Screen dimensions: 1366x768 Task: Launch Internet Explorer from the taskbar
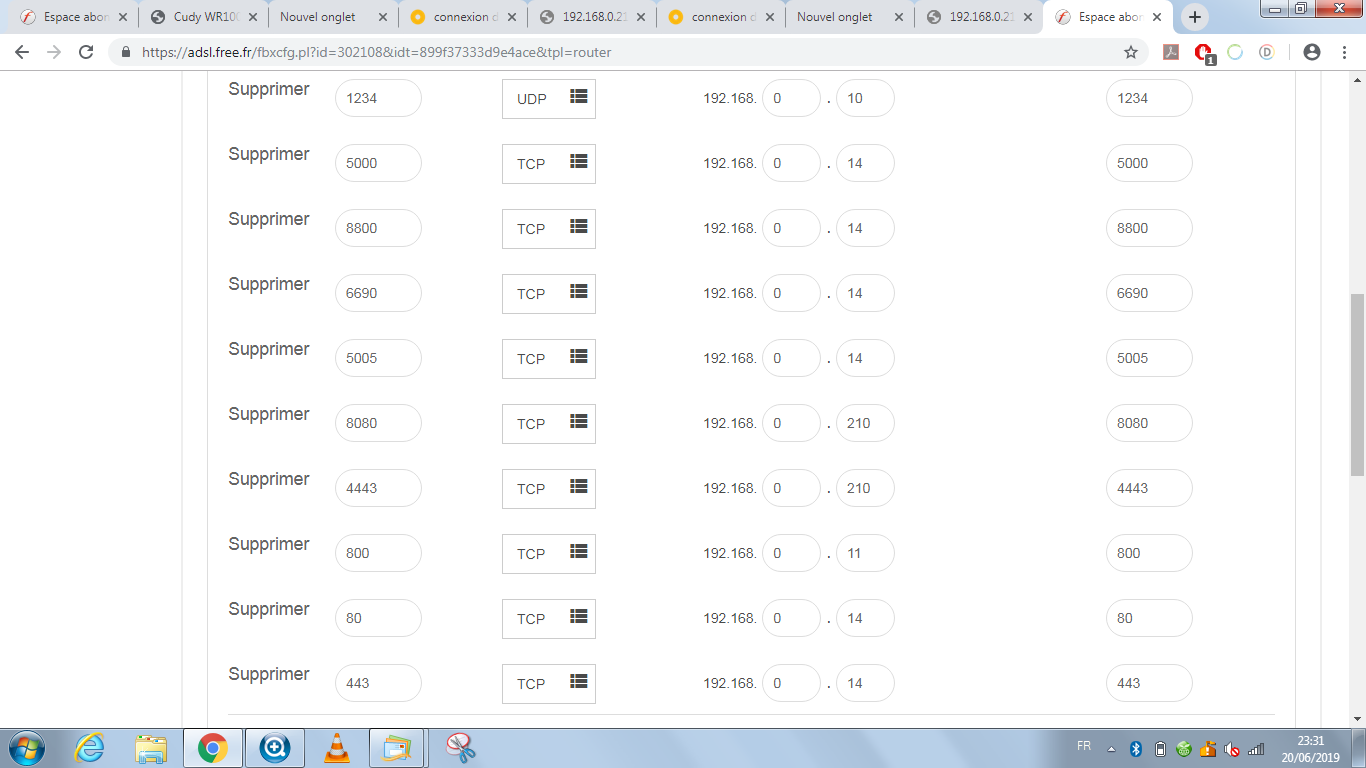[x=90, y=748]
